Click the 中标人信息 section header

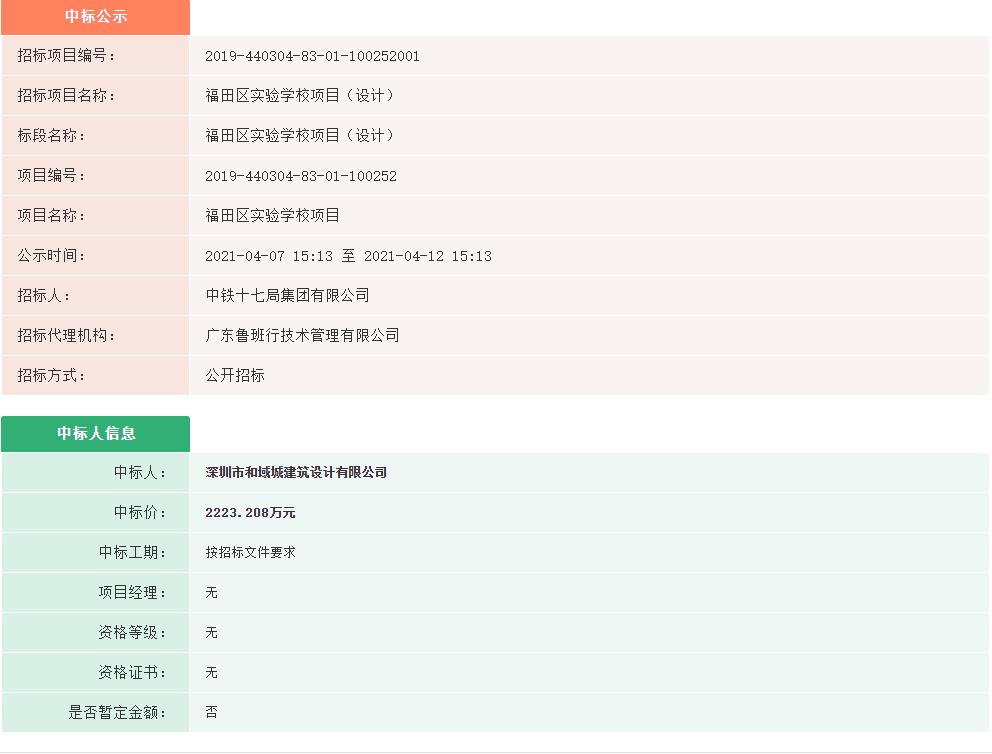96,433
